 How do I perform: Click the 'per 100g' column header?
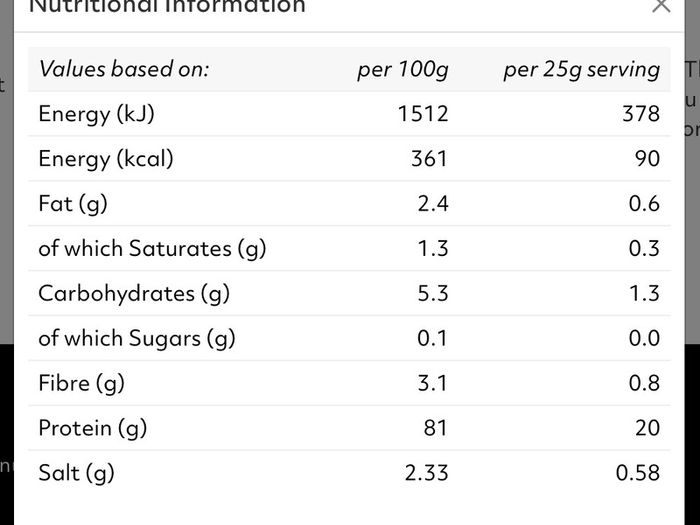click(x=403, y=70)
